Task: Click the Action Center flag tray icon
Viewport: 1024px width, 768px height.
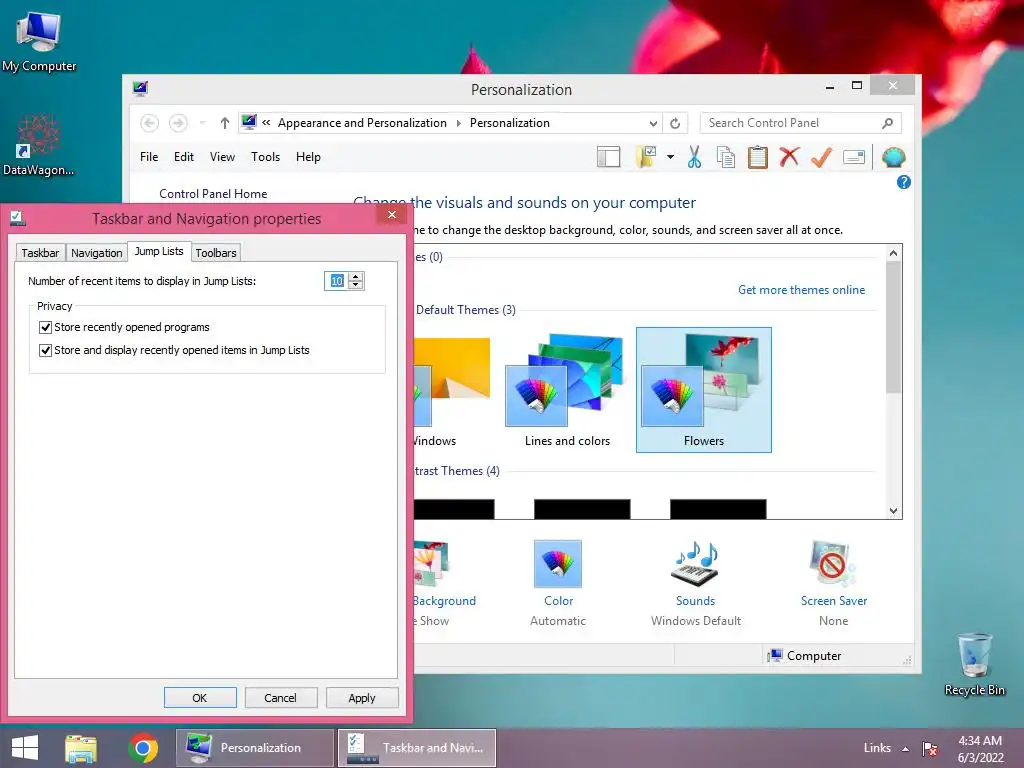Action: tap(930, 748)
